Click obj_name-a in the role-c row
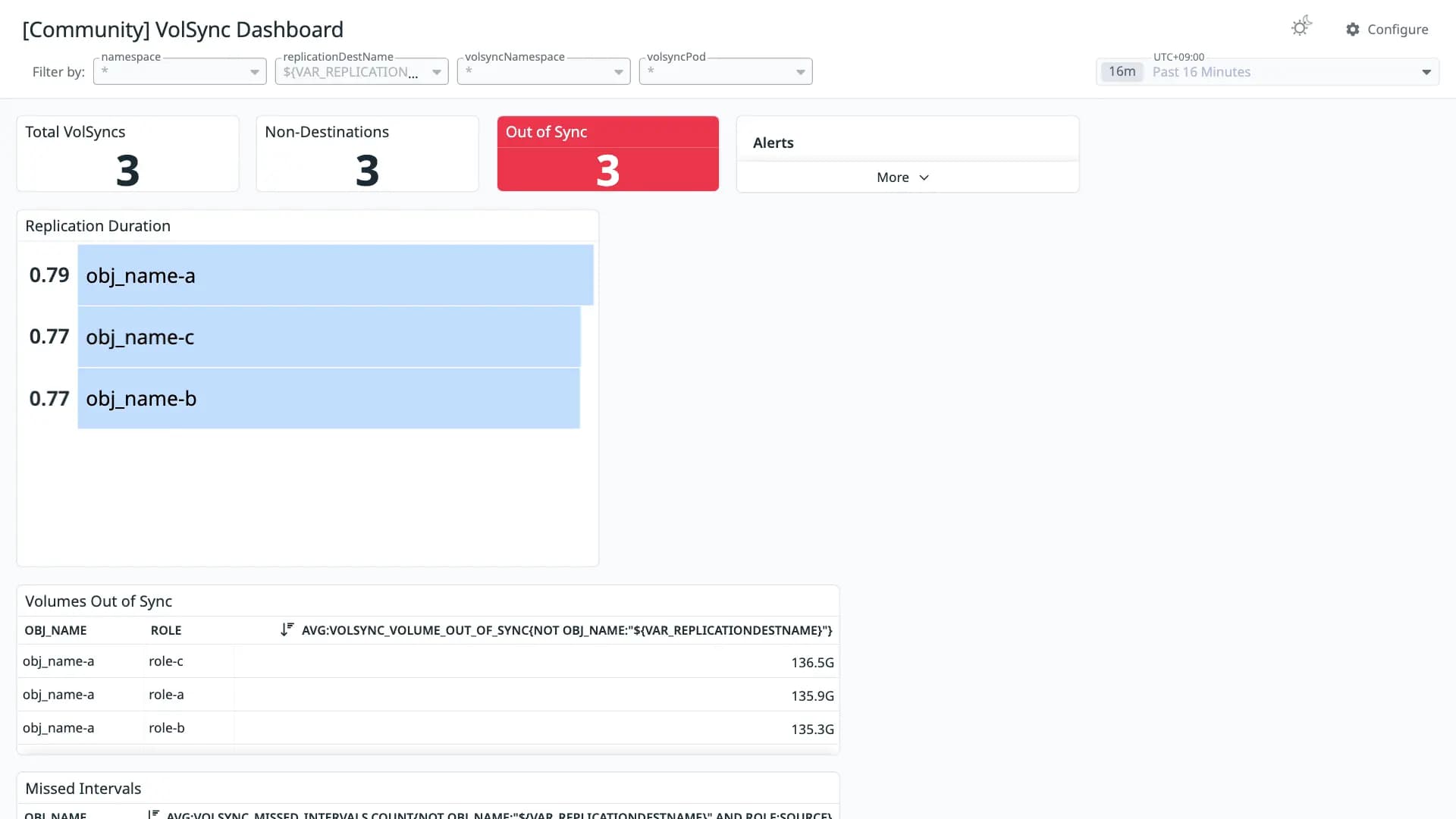 point(58,661)
